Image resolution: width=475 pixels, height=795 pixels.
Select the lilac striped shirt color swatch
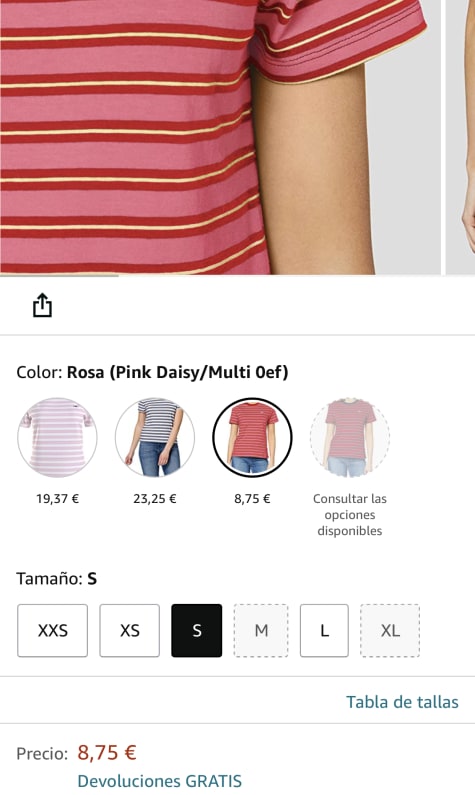coord(57,438)
